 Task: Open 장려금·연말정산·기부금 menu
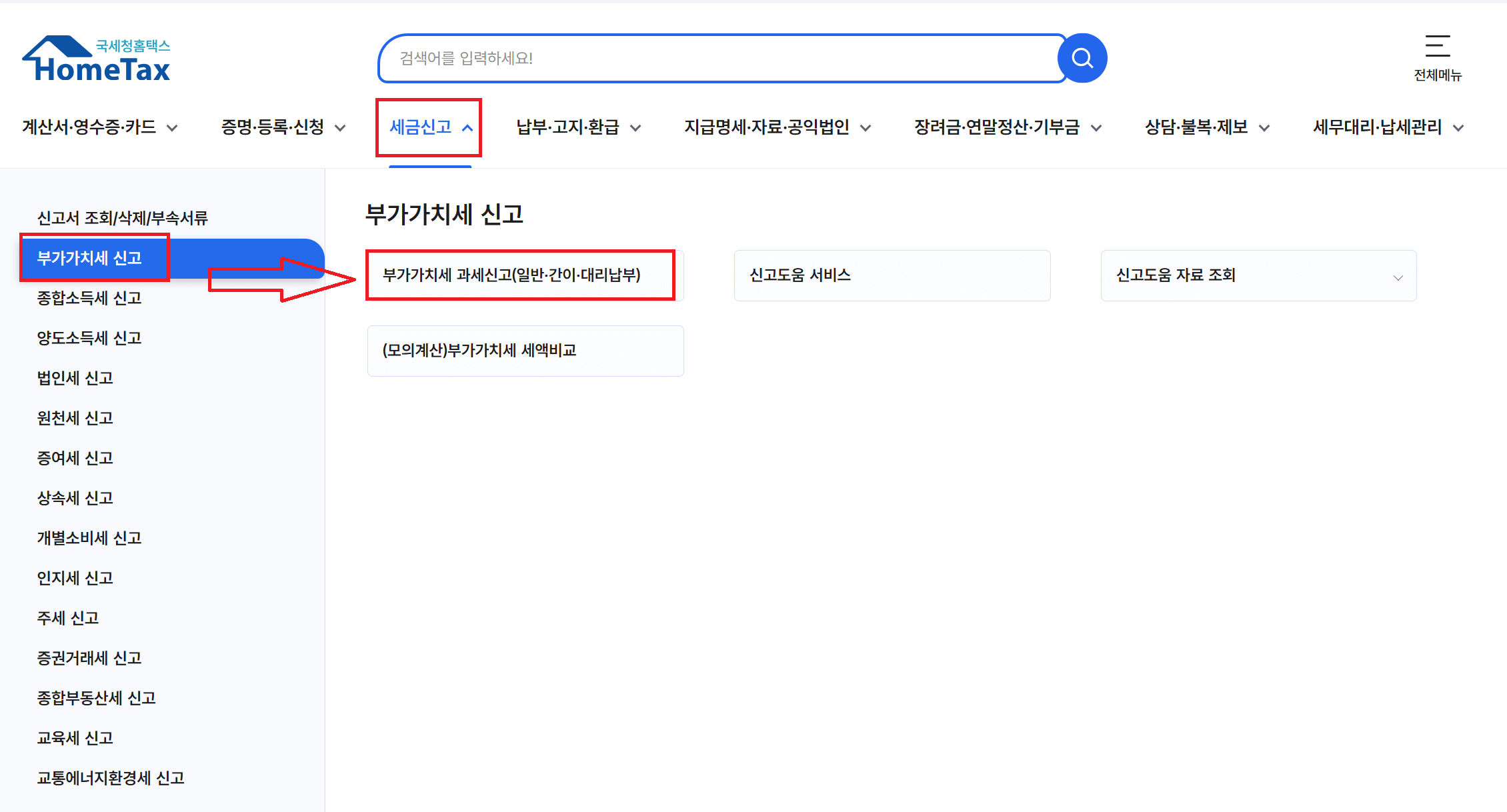[x=1007, y=127]
